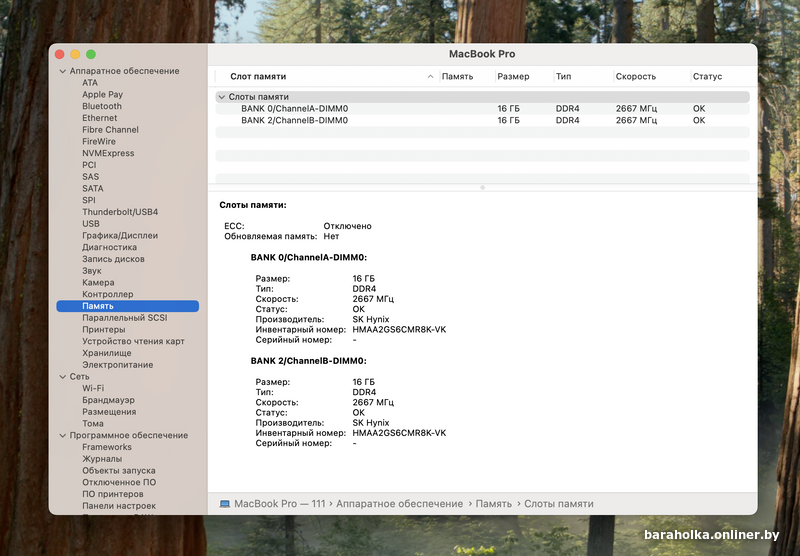Collapse the Программное обеспечение section
Screen dimensions: 800x556
62,436
